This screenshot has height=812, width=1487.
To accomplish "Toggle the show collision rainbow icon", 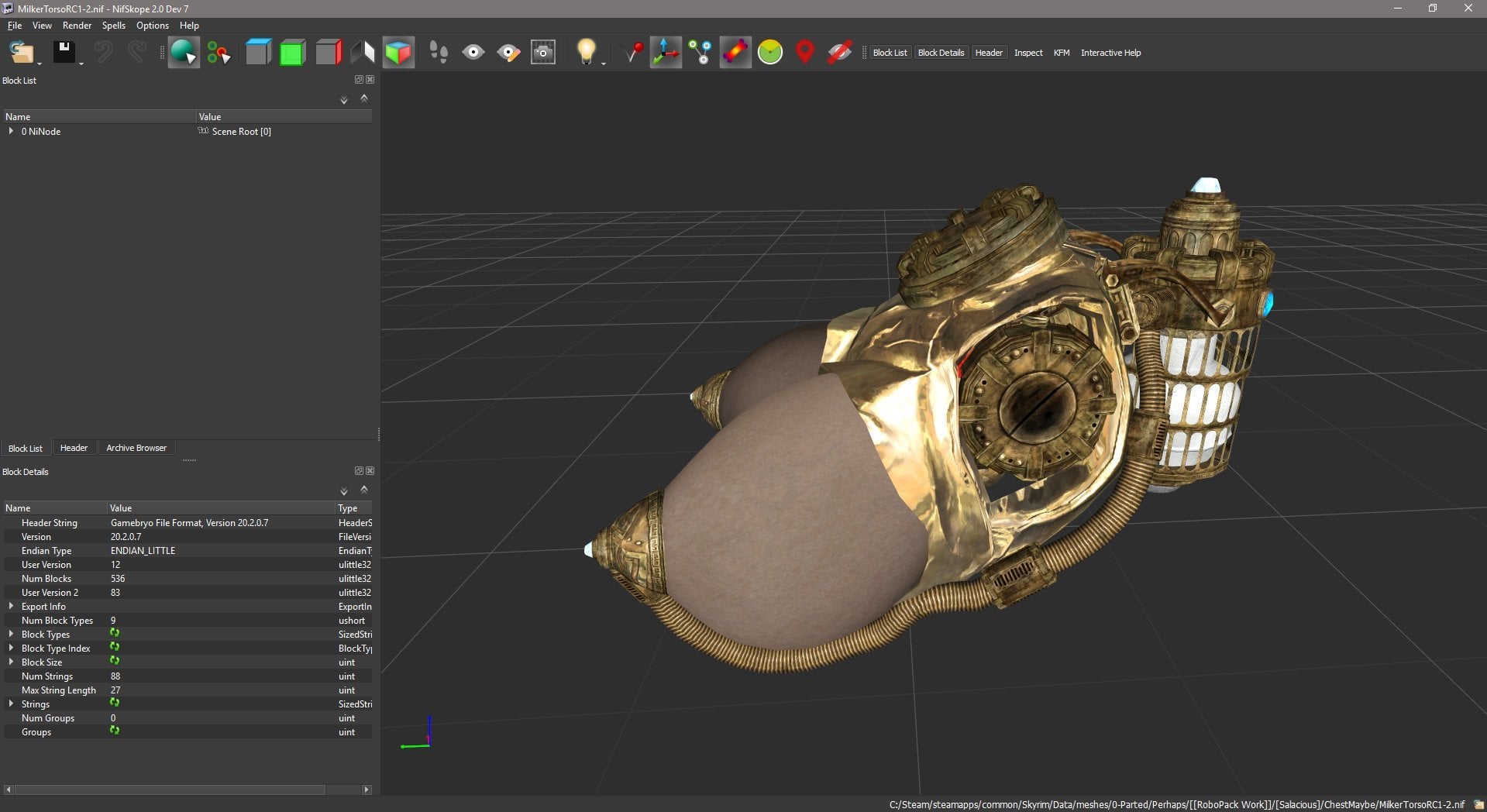I will pos(735,53).
